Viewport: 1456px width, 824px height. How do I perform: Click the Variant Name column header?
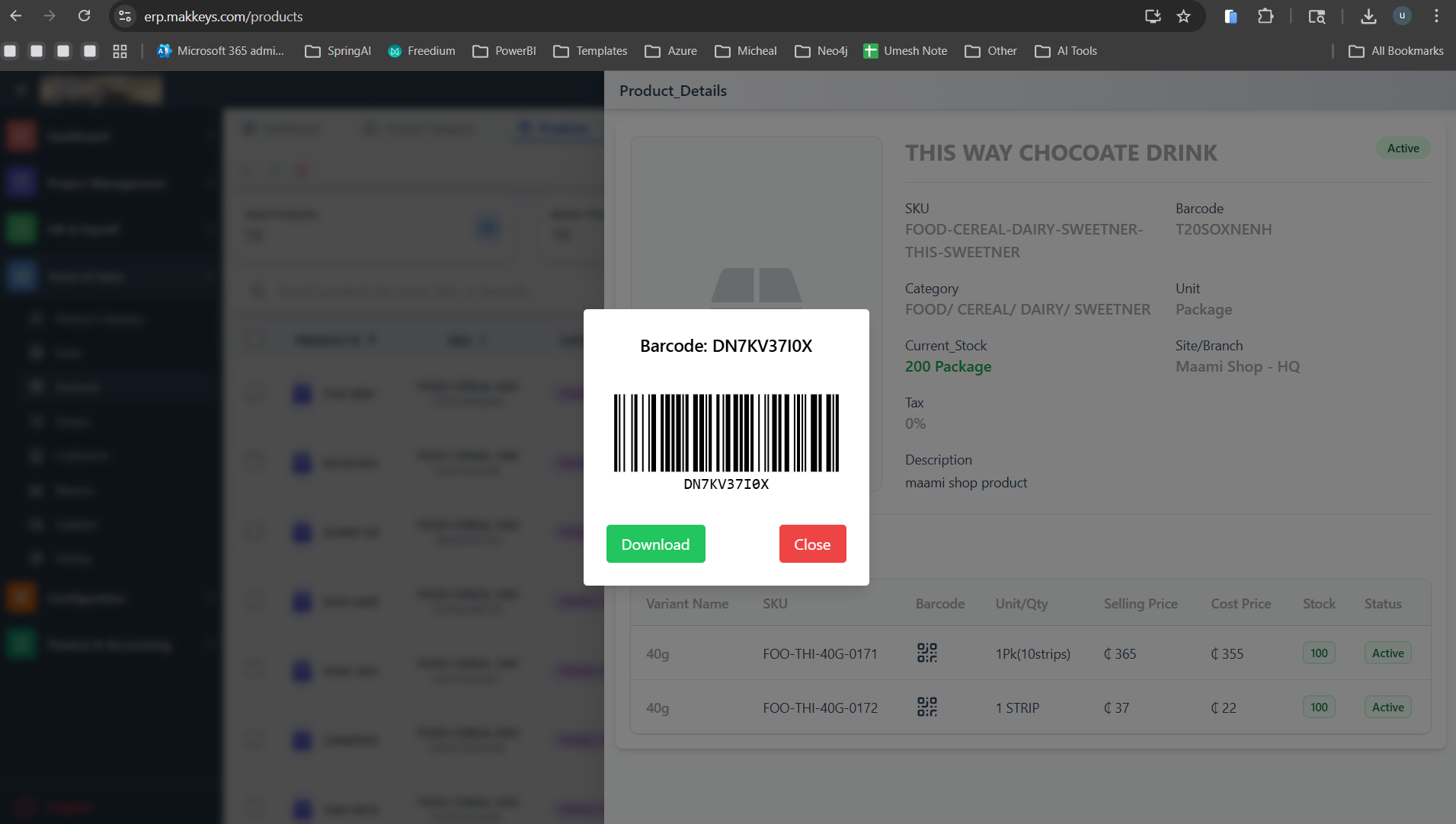click(687, 603)
